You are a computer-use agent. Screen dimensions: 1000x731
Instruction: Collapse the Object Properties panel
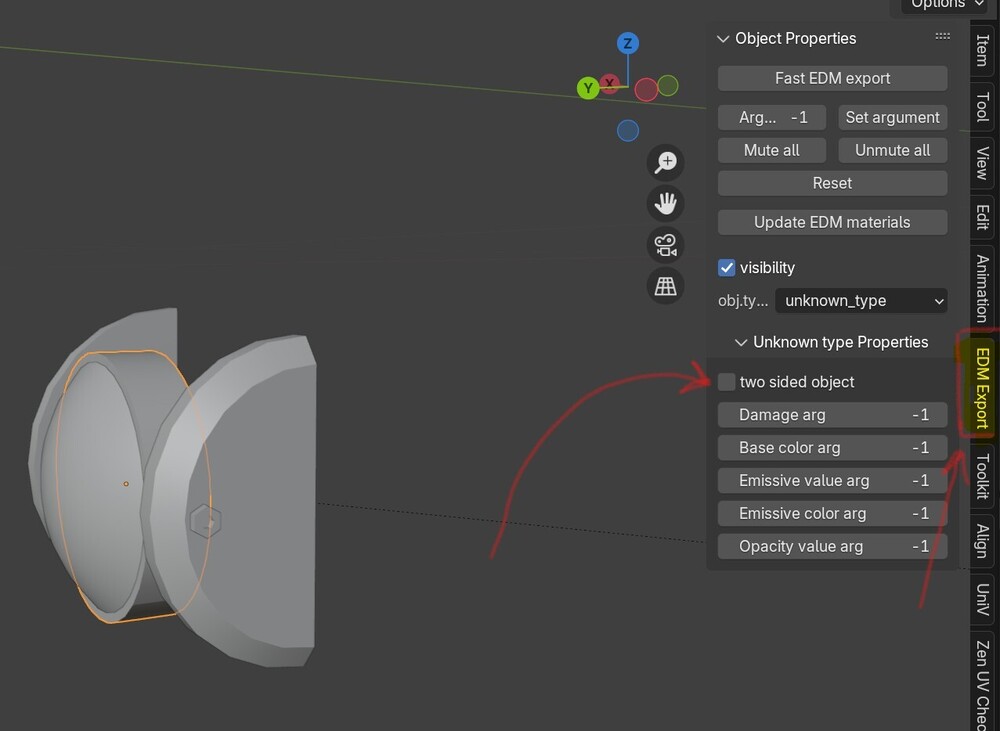723,39
